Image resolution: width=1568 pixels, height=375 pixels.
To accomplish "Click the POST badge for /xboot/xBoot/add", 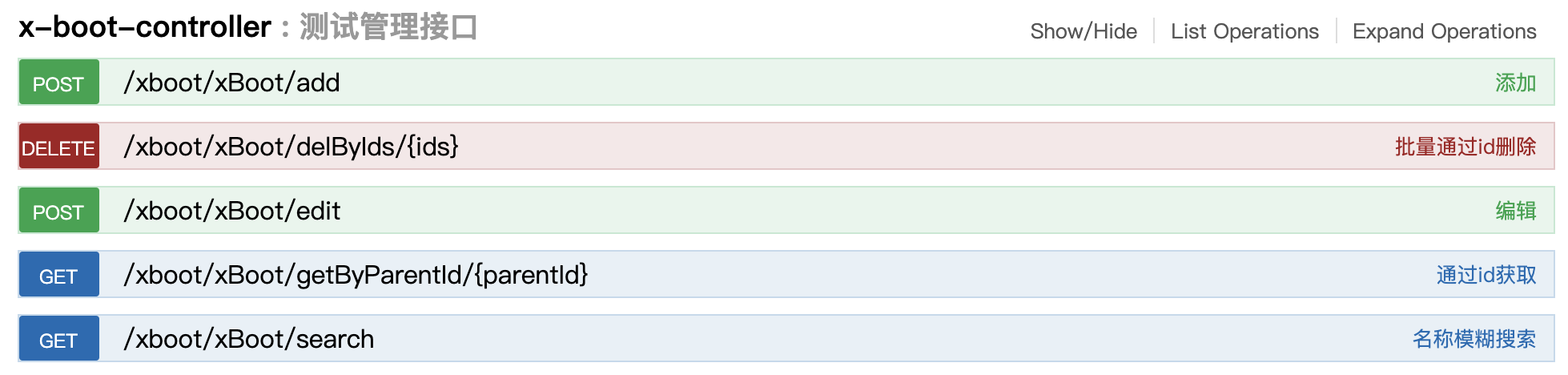I will [x=58, y=83].
